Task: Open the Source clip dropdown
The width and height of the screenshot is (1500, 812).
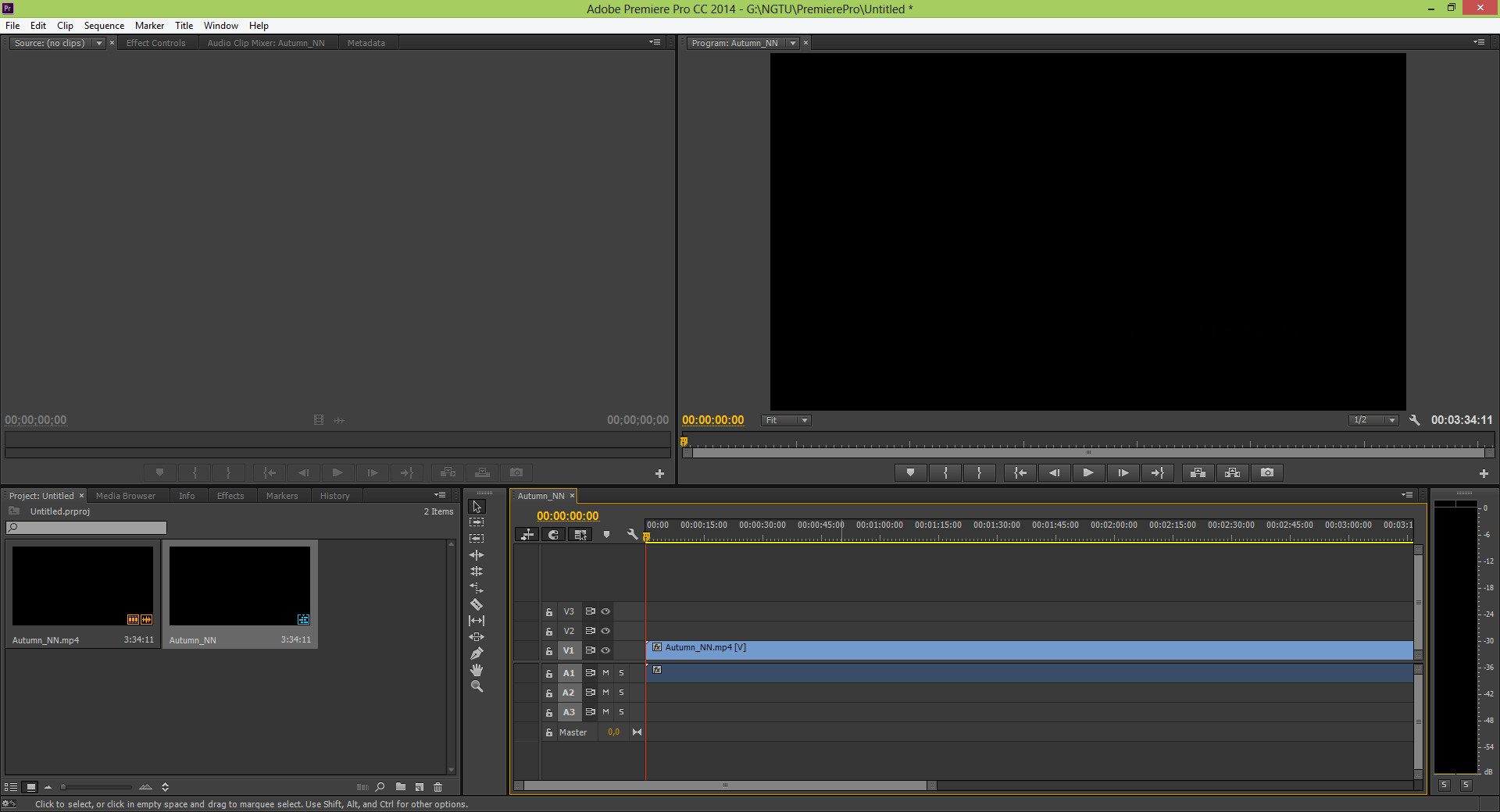Action: [99, 43]
